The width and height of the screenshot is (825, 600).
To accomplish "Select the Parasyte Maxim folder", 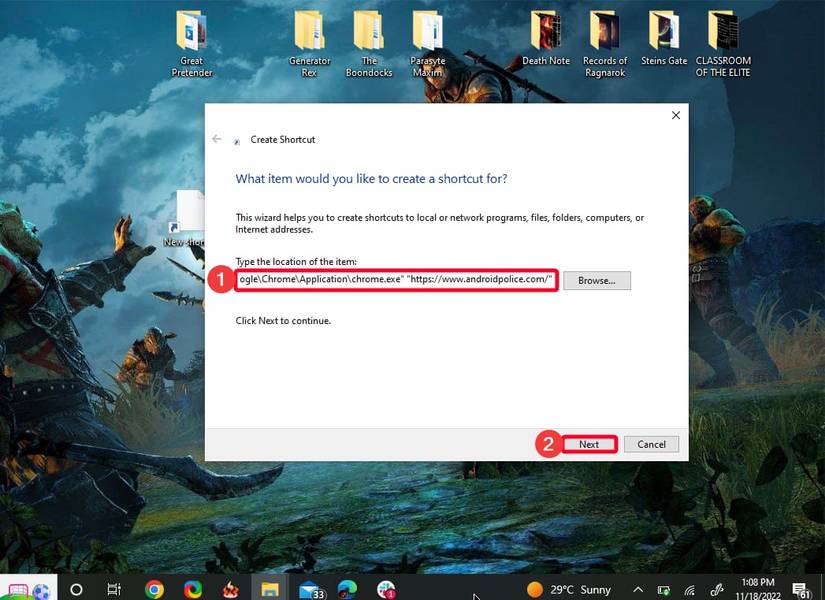I will (427, 44).
